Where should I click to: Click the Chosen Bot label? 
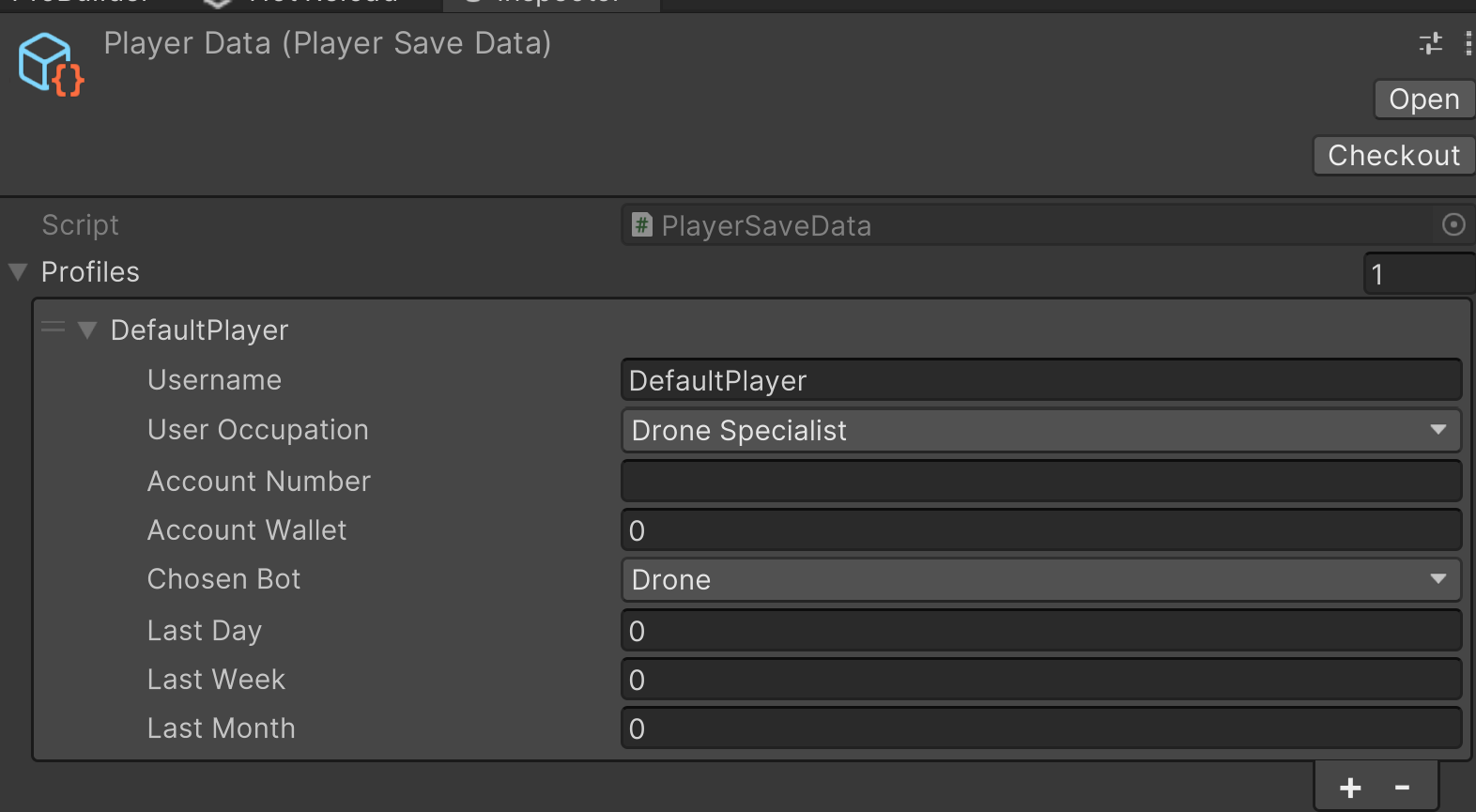click(x=223, y=579)
